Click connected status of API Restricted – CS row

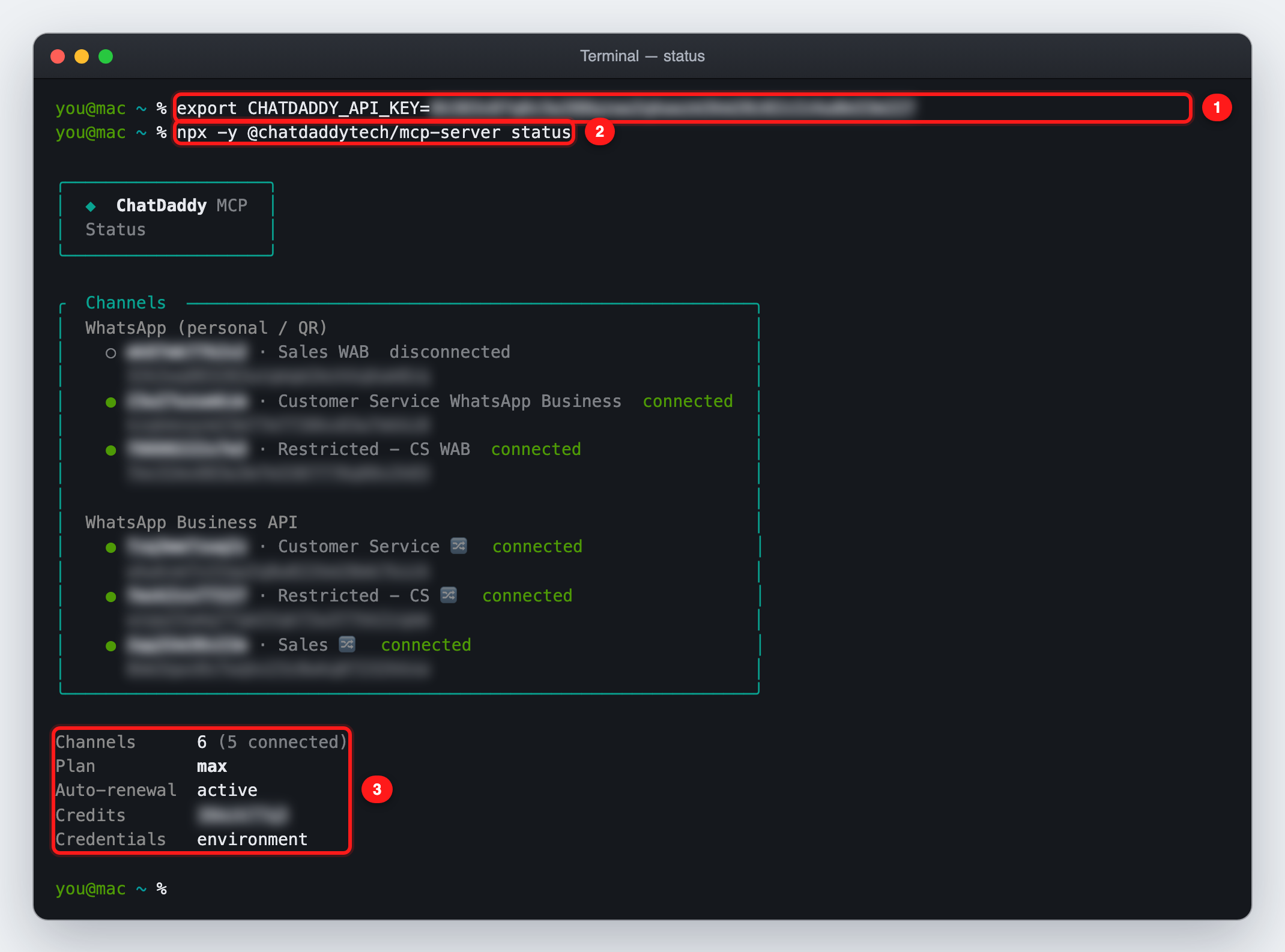[x=527, y=595]
